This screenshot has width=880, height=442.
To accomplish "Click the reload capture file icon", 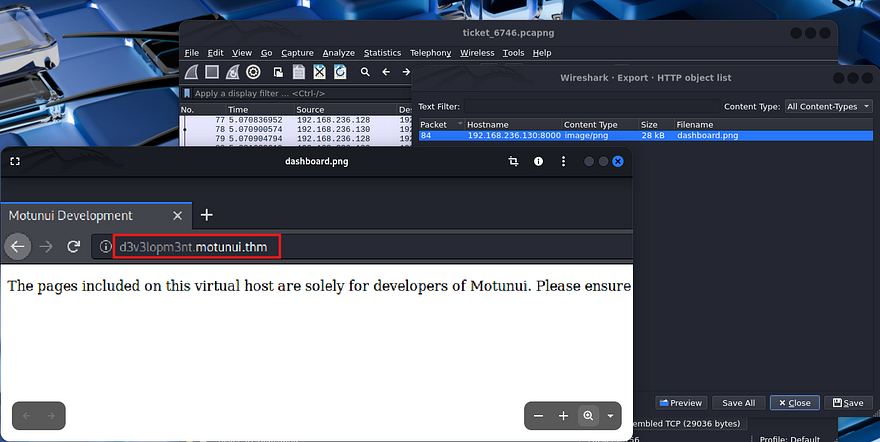I will click(x=340, y=72).
